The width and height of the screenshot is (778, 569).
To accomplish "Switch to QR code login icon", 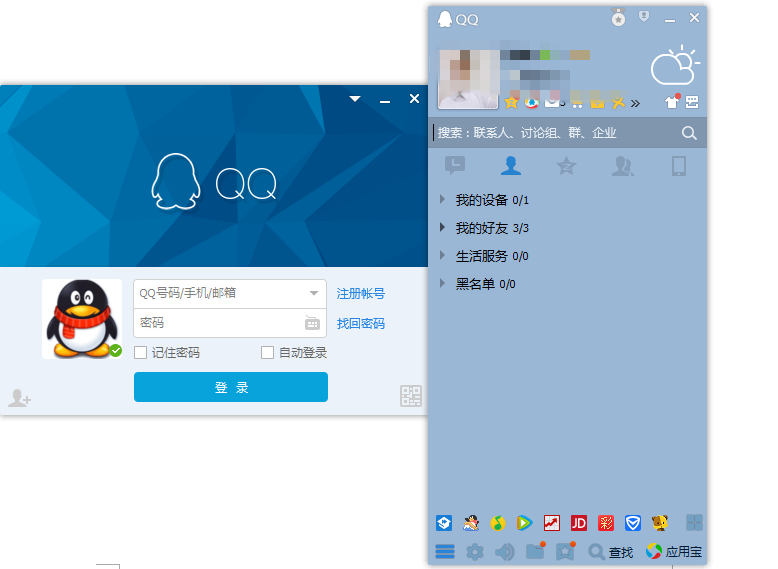I will click(x=411, y=396).
